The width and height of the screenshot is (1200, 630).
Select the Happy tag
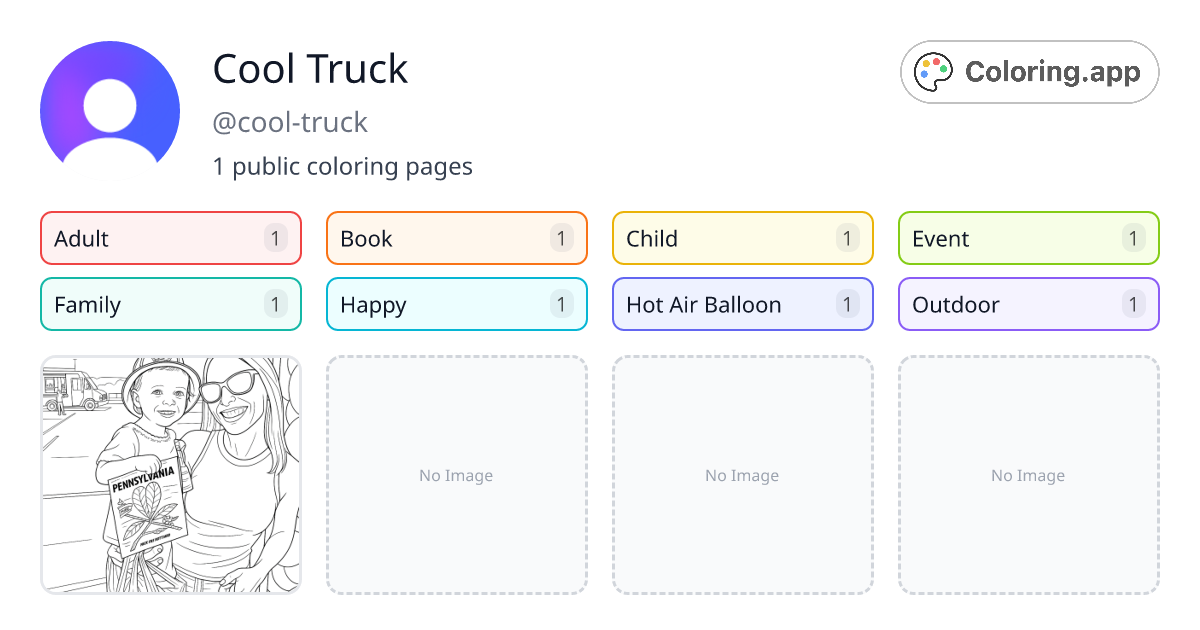(456, 304)
